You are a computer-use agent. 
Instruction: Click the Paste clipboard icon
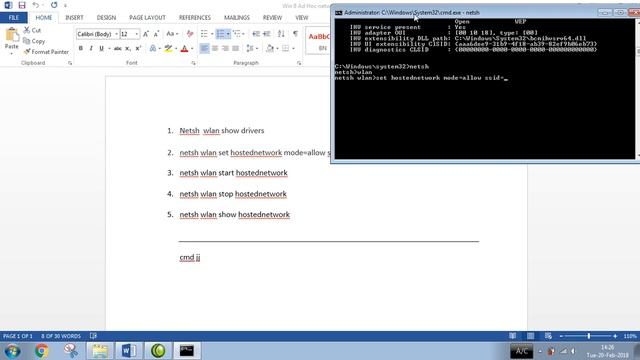[11, 36]
